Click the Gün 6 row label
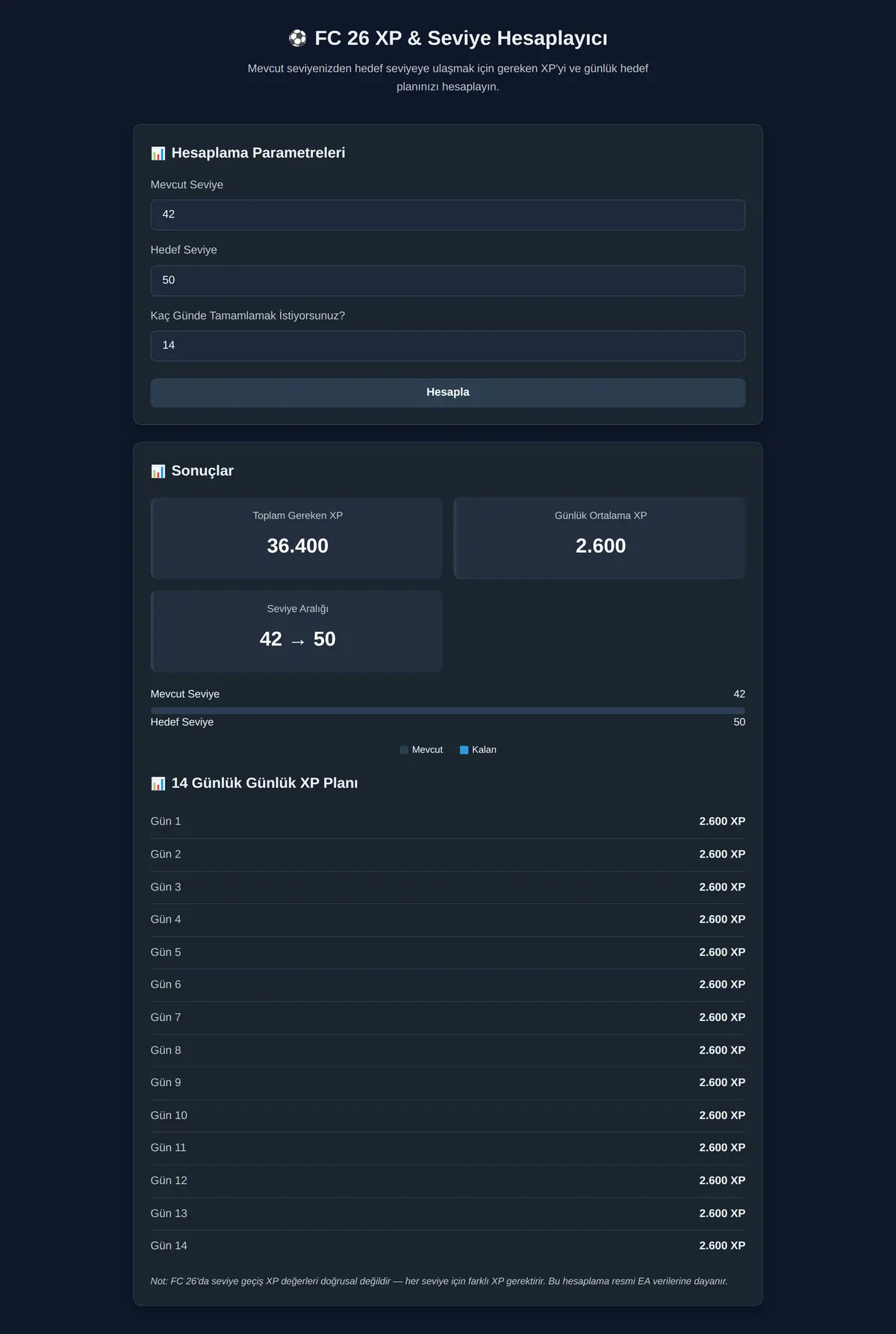 pyautogui.click(x=166, y=984)
